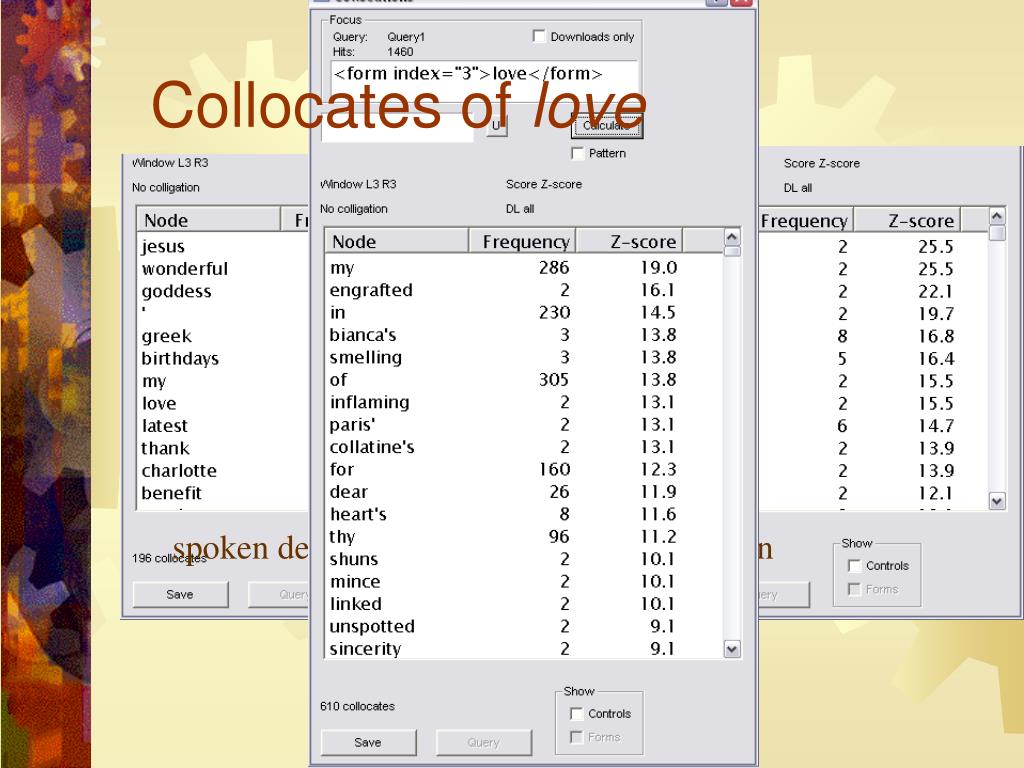Sort center table by Z-score header

629,242
